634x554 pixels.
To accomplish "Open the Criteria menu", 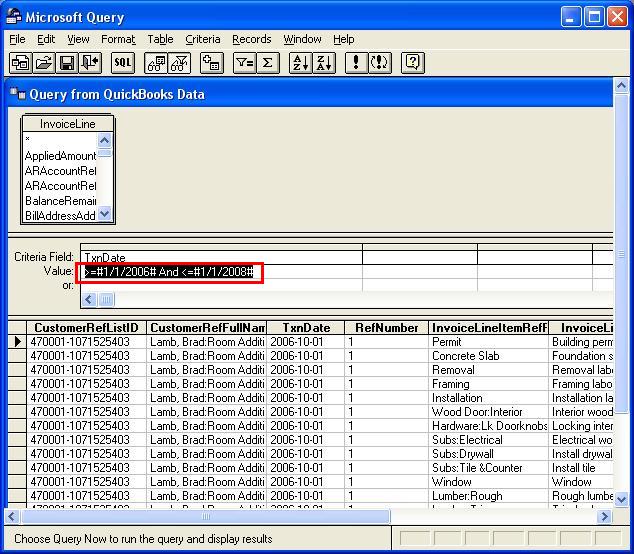I will (x=203, y=39).
